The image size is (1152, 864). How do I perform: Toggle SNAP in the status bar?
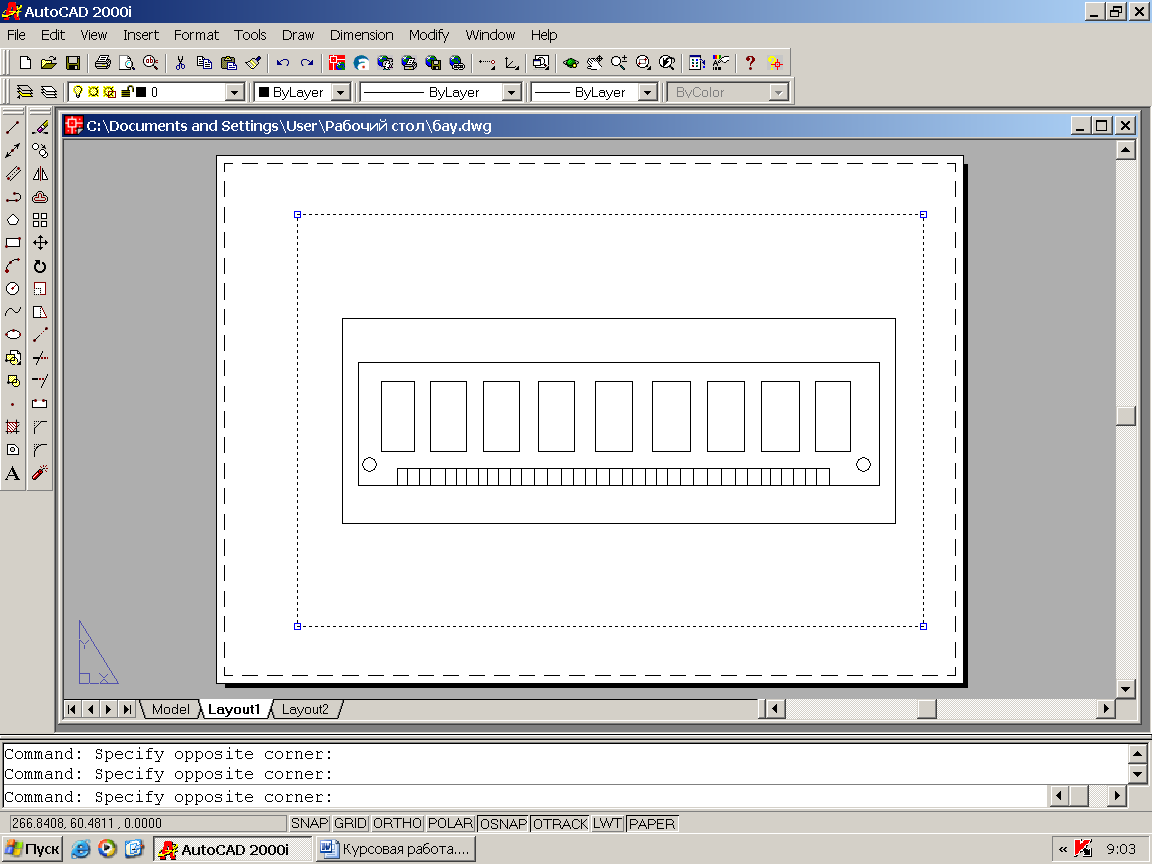309,824
